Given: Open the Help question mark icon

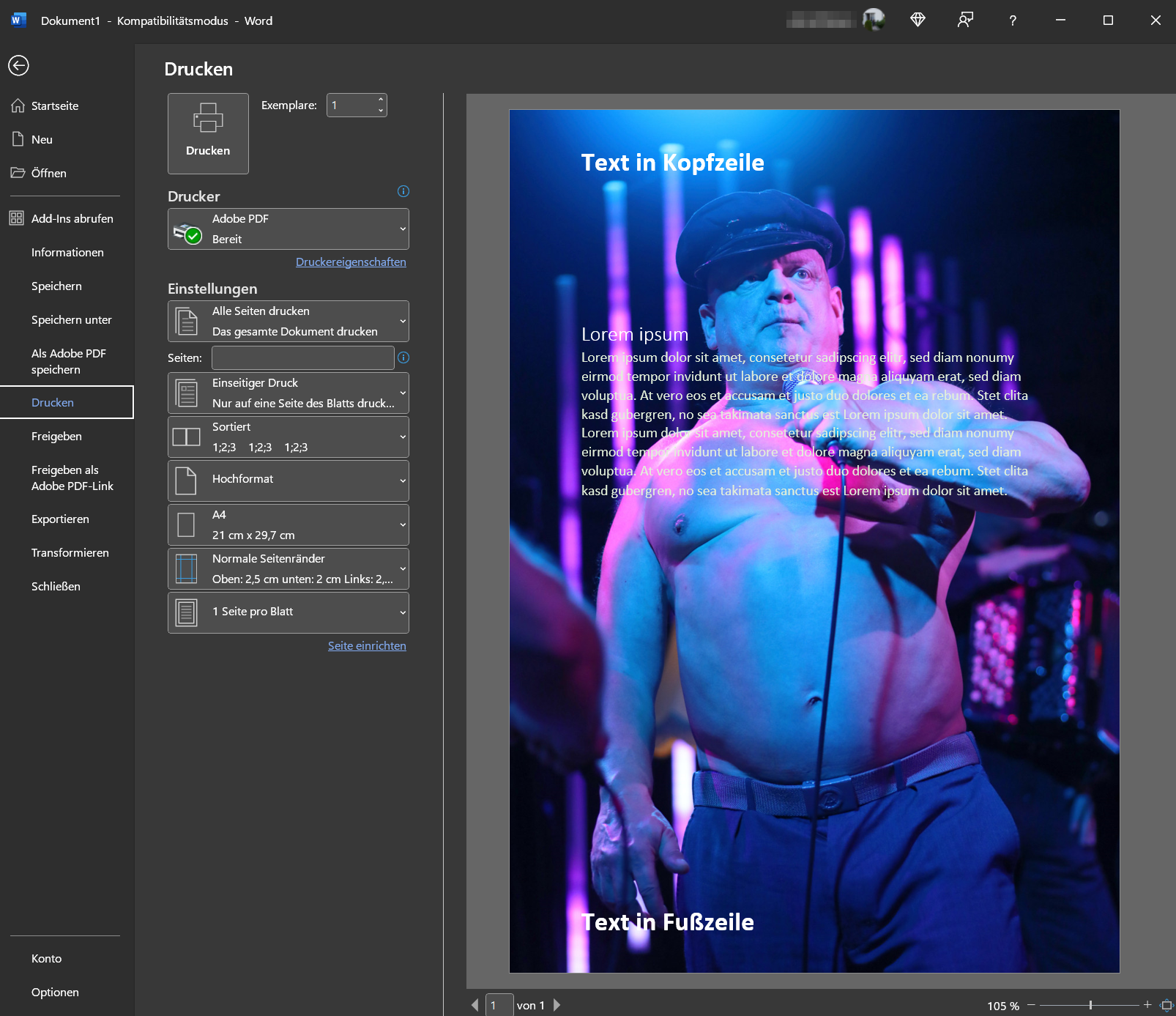Looking at the screenshot, I should [1013, 21].
